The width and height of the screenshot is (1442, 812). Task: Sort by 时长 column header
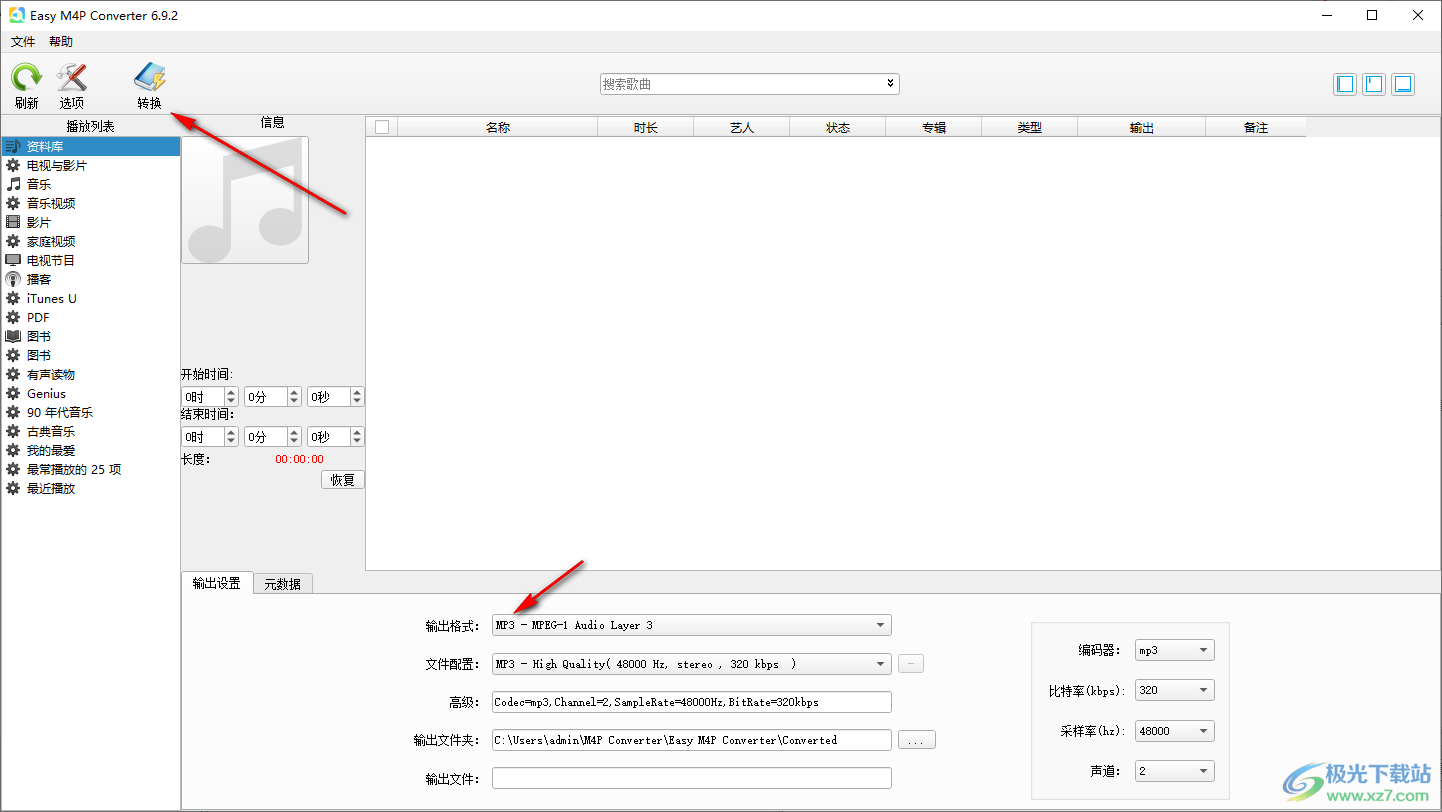(646, 127)
